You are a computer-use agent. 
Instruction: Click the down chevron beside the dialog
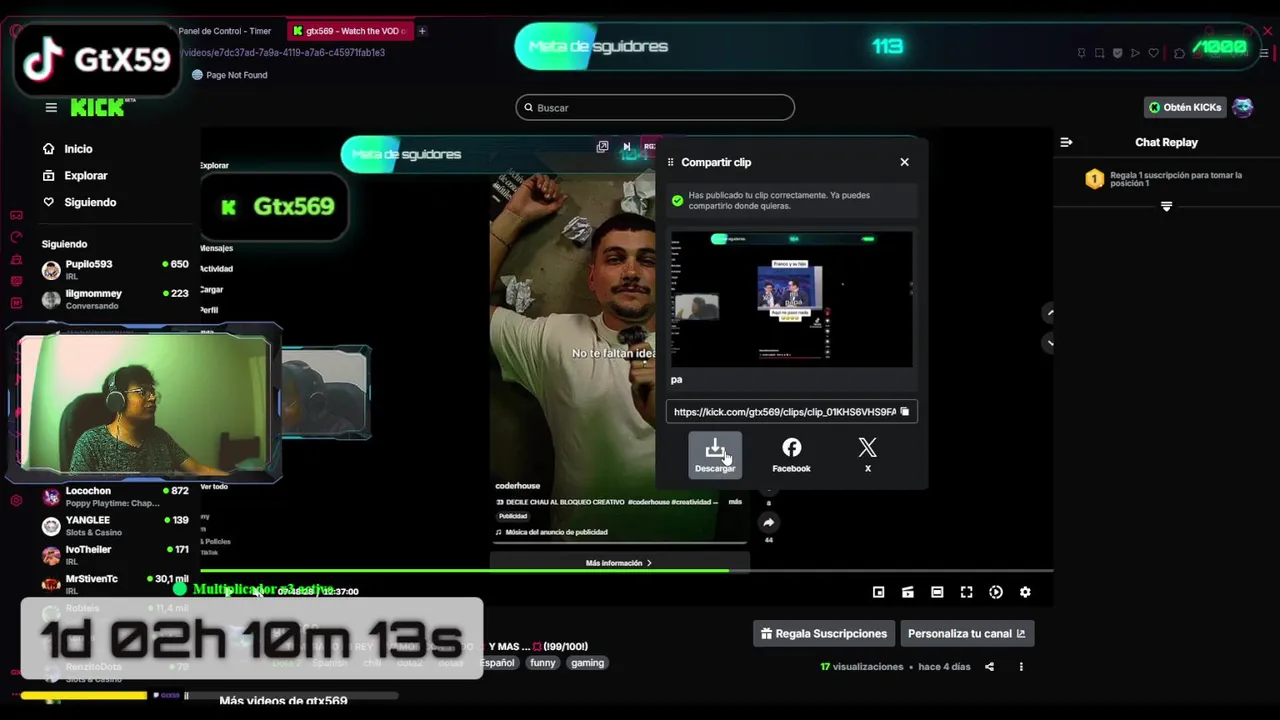[x=1049, y=343]
